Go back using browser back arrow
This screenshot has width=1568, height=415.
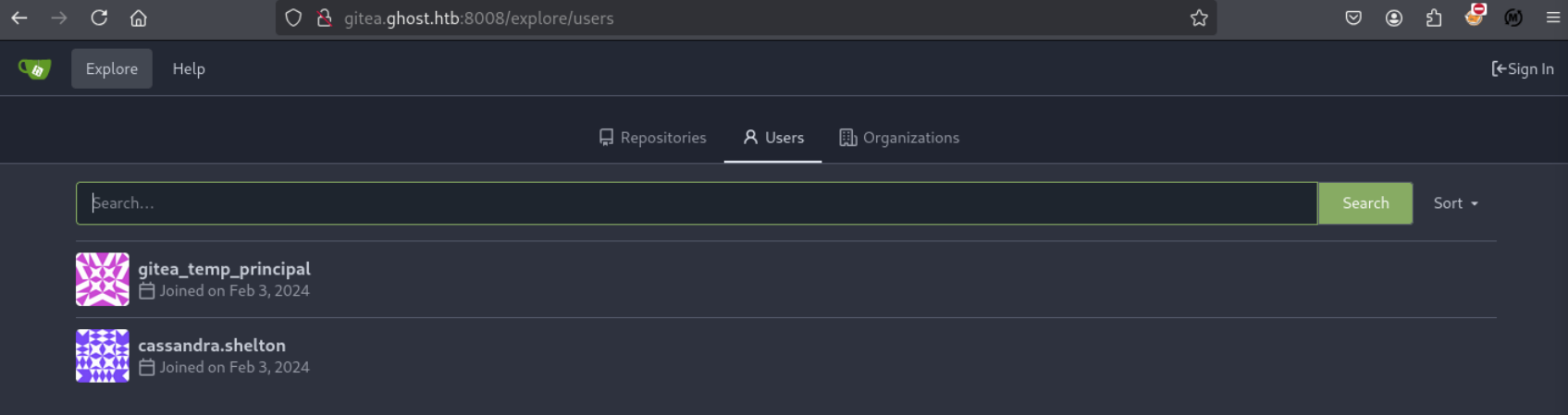(19, 18)
